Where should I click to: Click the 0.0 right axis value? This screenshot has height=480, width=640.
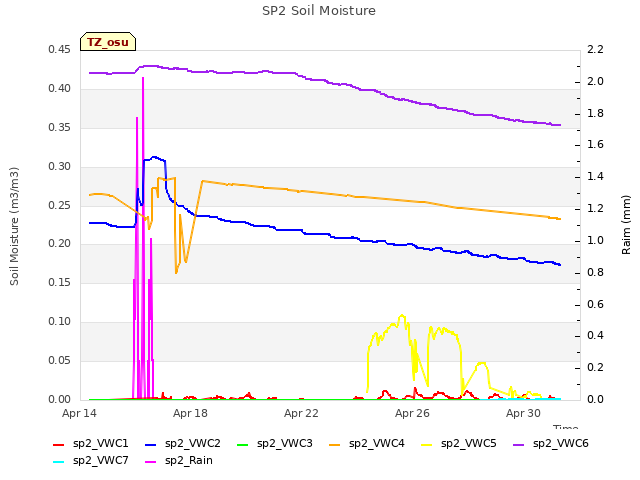[595, 399]
